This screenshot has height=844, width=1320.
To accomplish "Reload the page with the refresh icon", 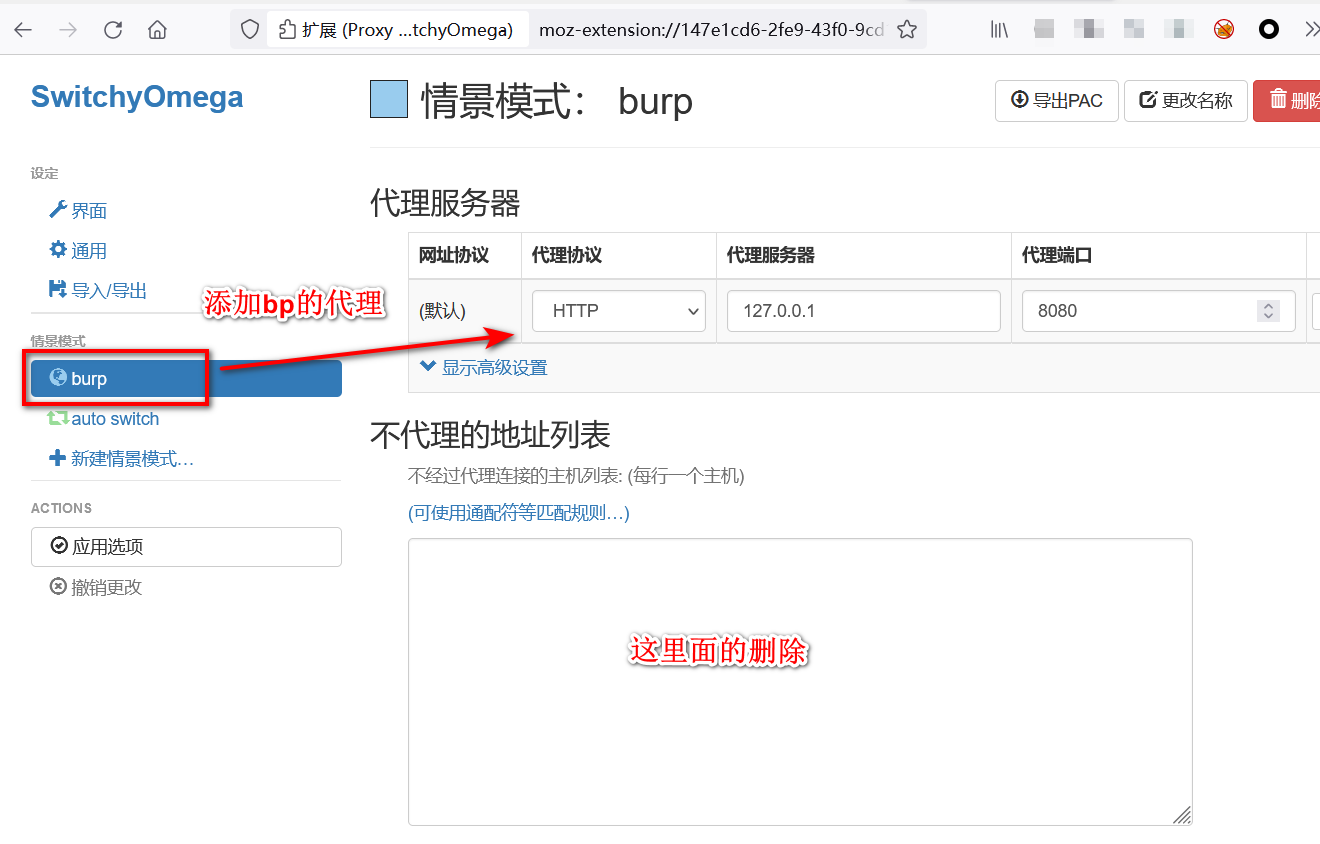I will pos(113,30).
